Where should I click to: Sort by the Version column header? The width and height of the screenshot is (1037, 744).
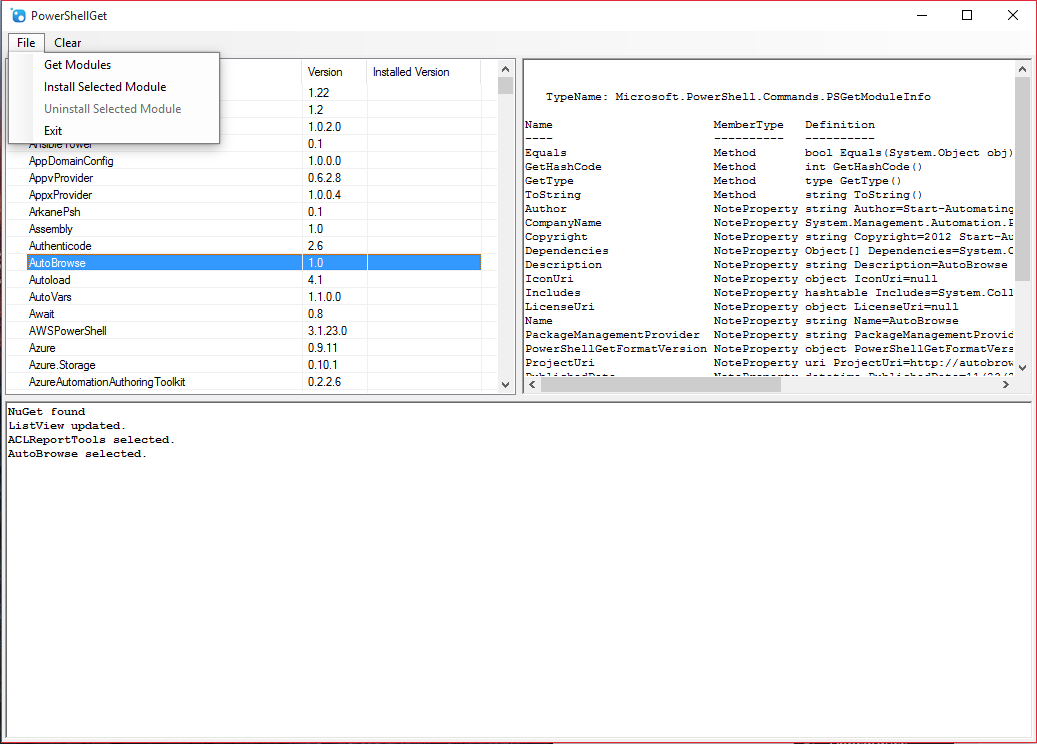pos(334,71)
